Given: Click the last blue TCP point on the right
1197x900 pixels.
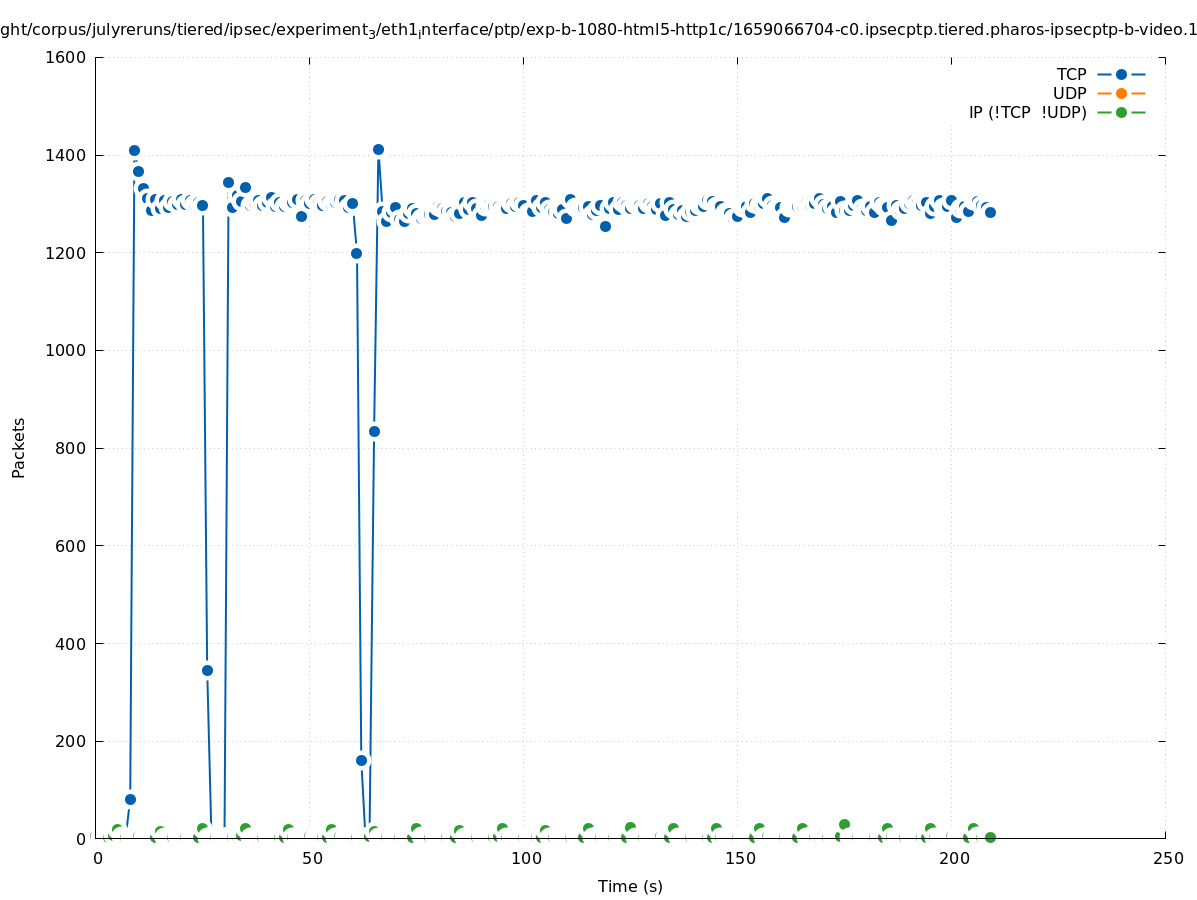Looking at the screenshot, I should [x=990, y=212].
